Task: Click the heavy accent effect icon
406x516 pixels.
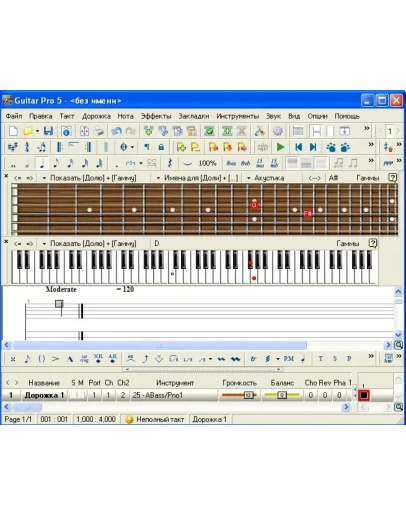Action: [70, 359]
